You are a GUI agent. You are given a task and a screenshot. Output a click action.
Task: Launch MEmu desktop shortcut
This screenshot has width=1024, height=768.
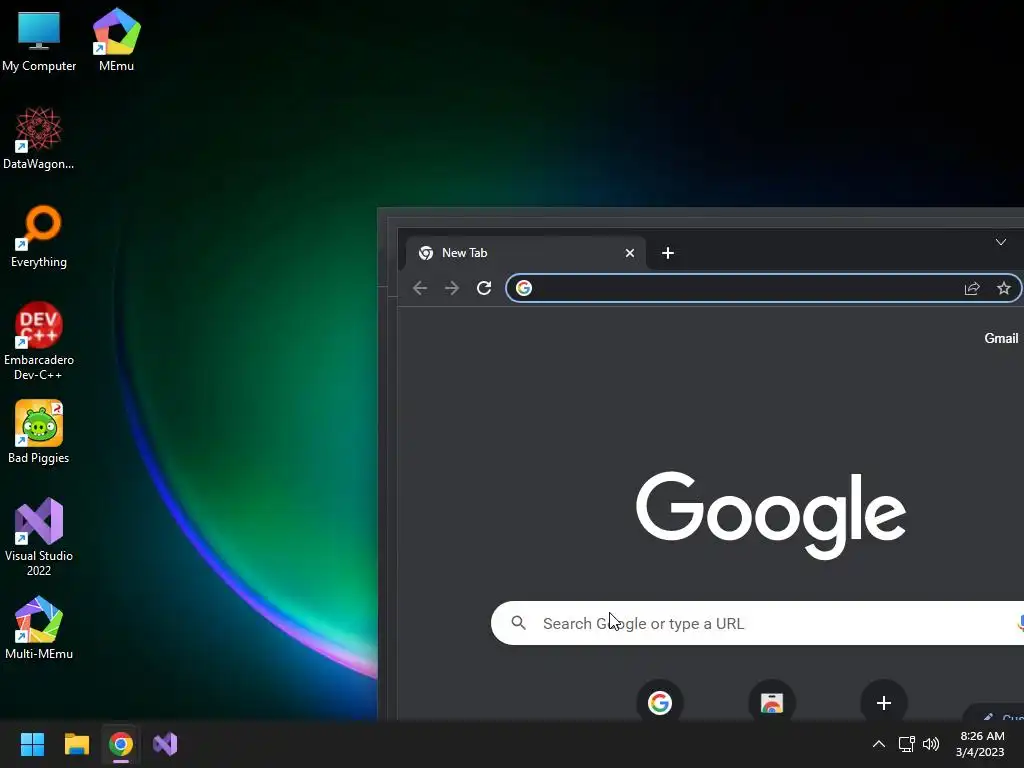[116, 40]
